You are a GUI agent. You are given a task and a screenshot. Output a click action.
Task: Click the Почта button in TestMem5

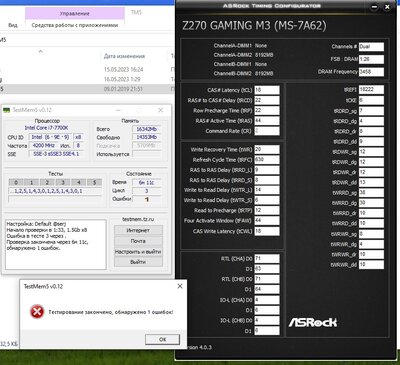(x=138, y=241)
